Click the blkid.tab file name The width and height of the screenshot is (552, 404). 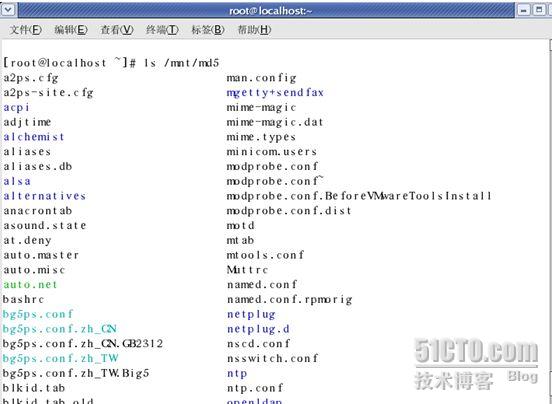coord(34,388)
